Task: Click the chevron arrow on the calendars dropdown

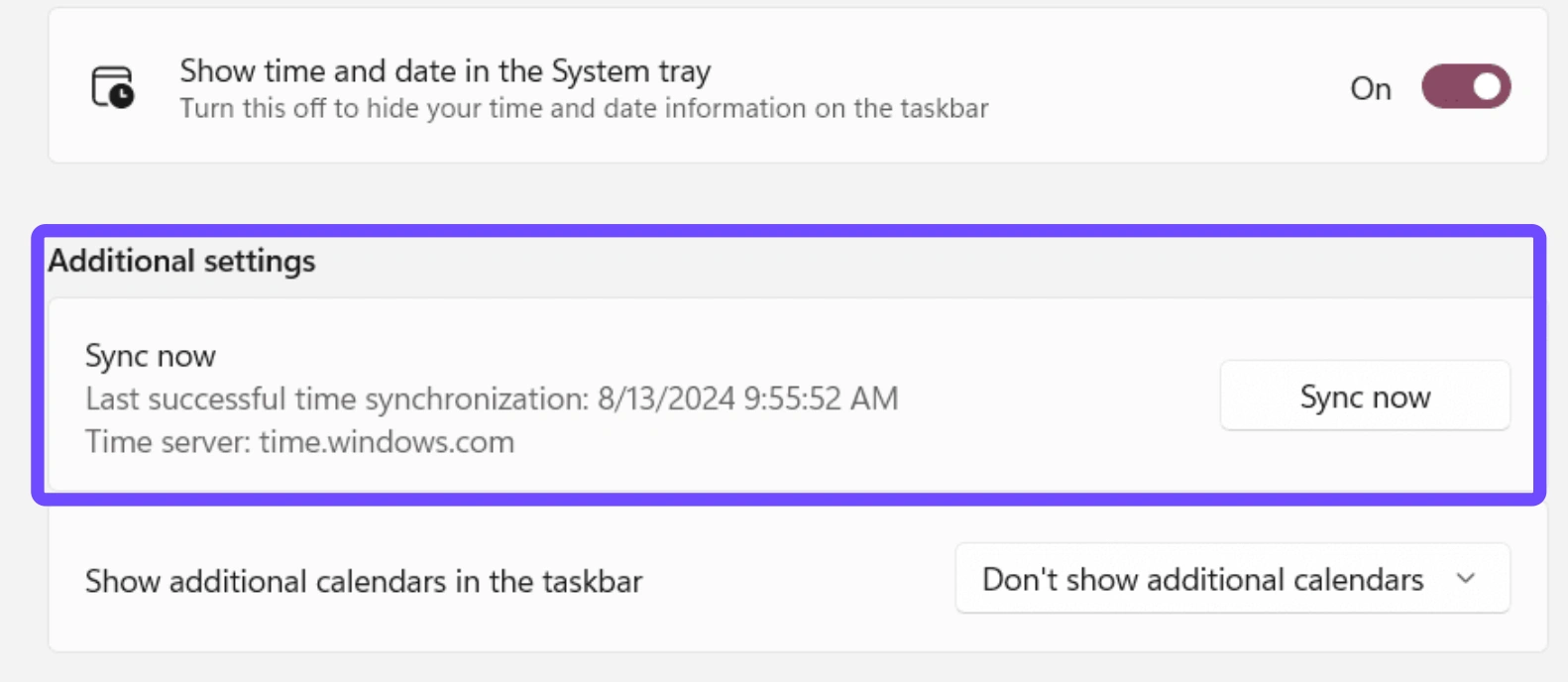Action: coord(1466,579)
